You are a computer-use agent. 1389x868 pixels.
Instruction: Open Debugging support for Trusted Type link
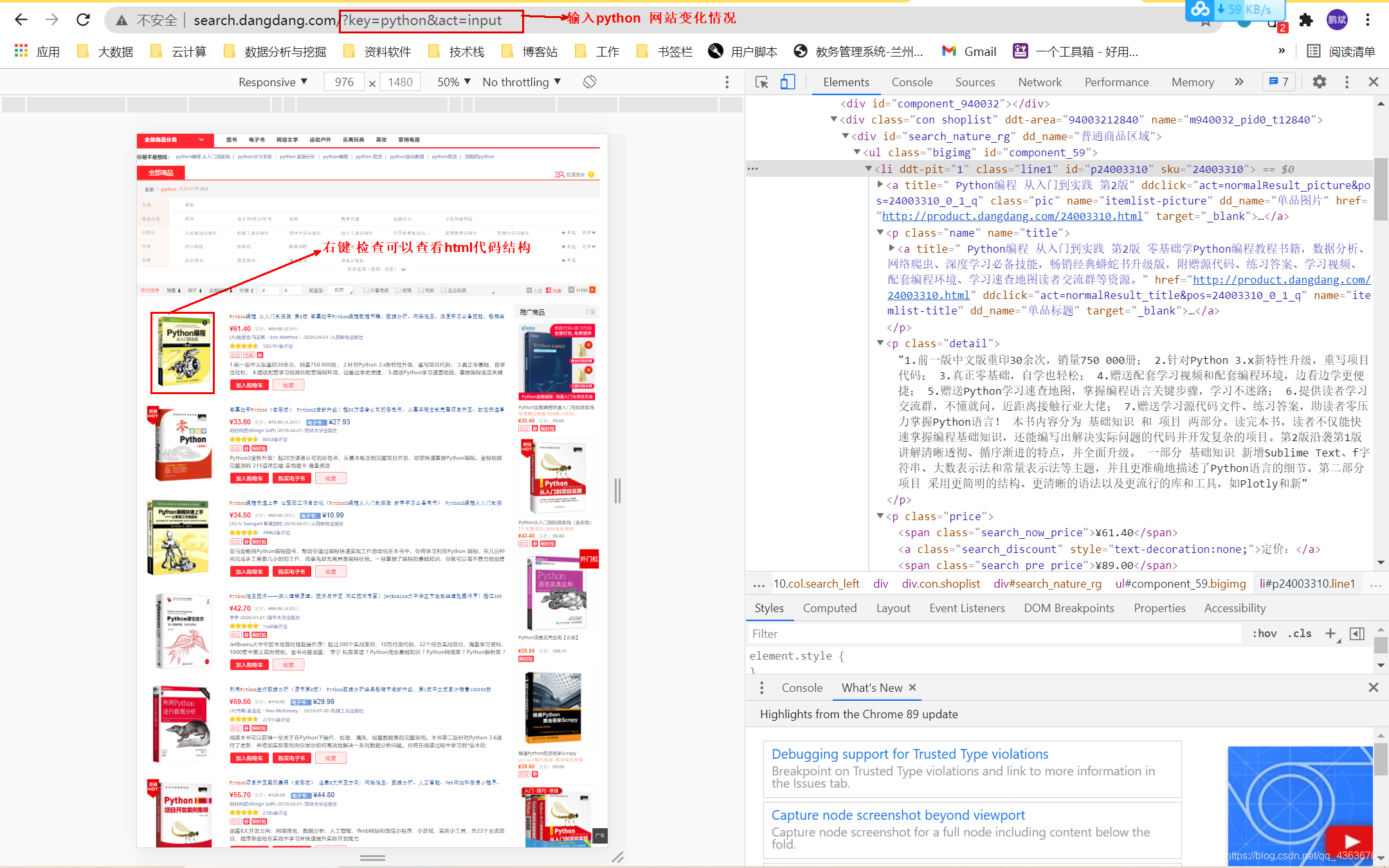point(910,754)
